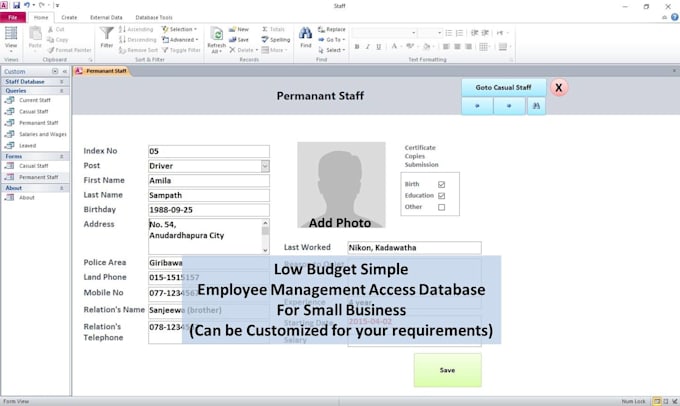Click the quick access Save disk icon
680x406 pixels.
pos(16,5)
